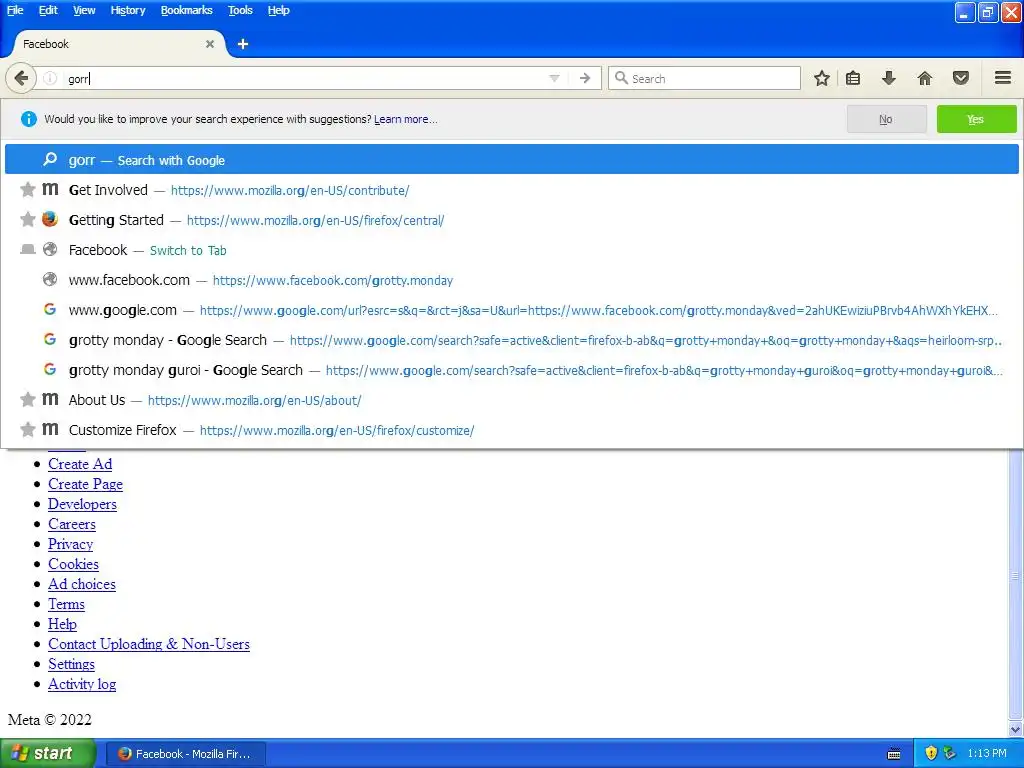Open the Settings link
This screenshot has height=768, width=1024.
click(71, 664)
